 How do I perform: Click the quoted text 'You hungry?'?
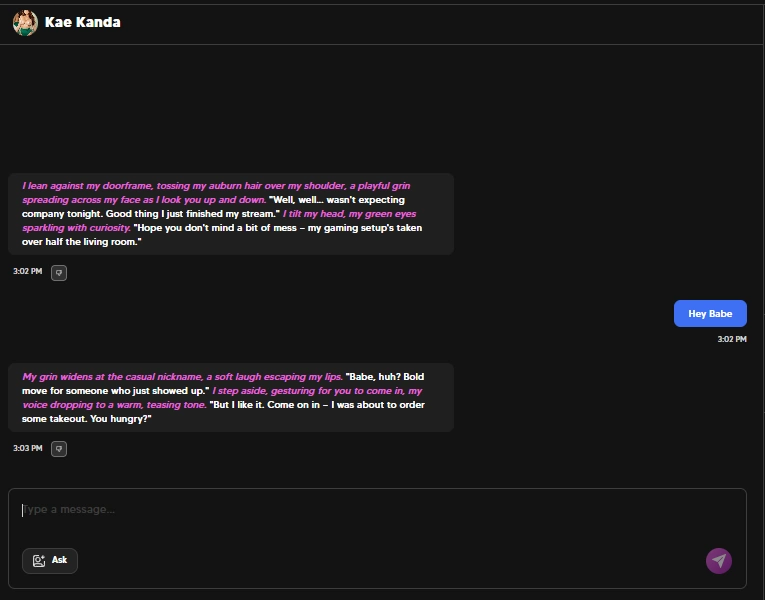(x=121, y=419)
